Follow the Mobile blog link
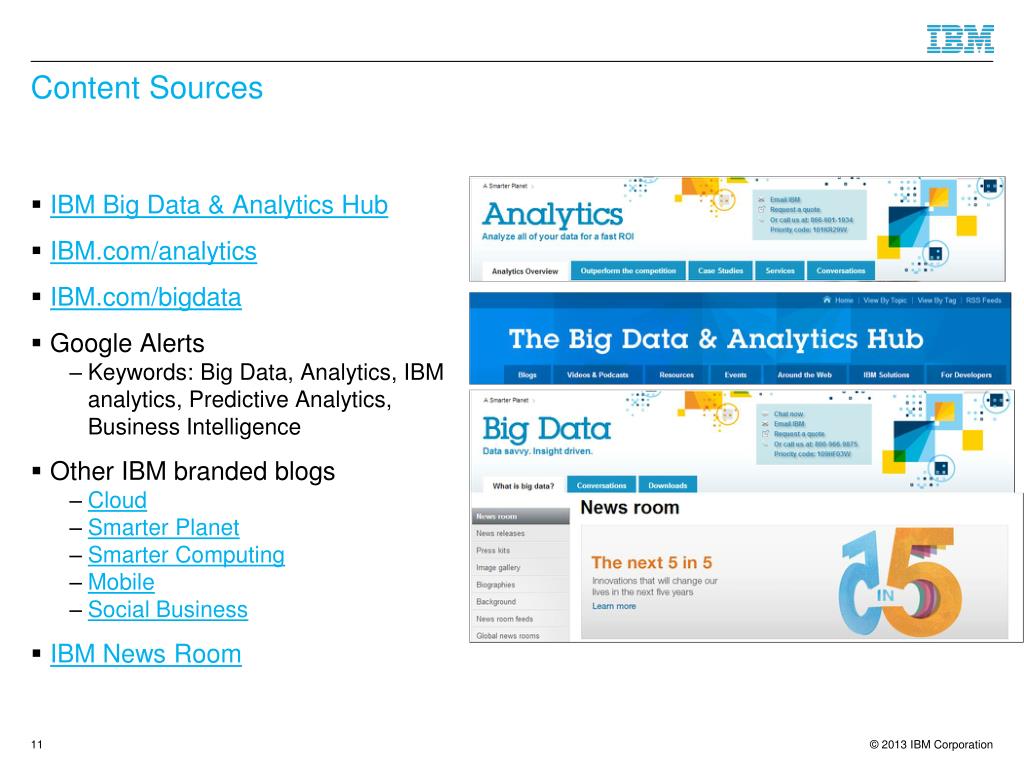Screen dimensions: 1024x768 pyautogui.click(x=121, y=583)
